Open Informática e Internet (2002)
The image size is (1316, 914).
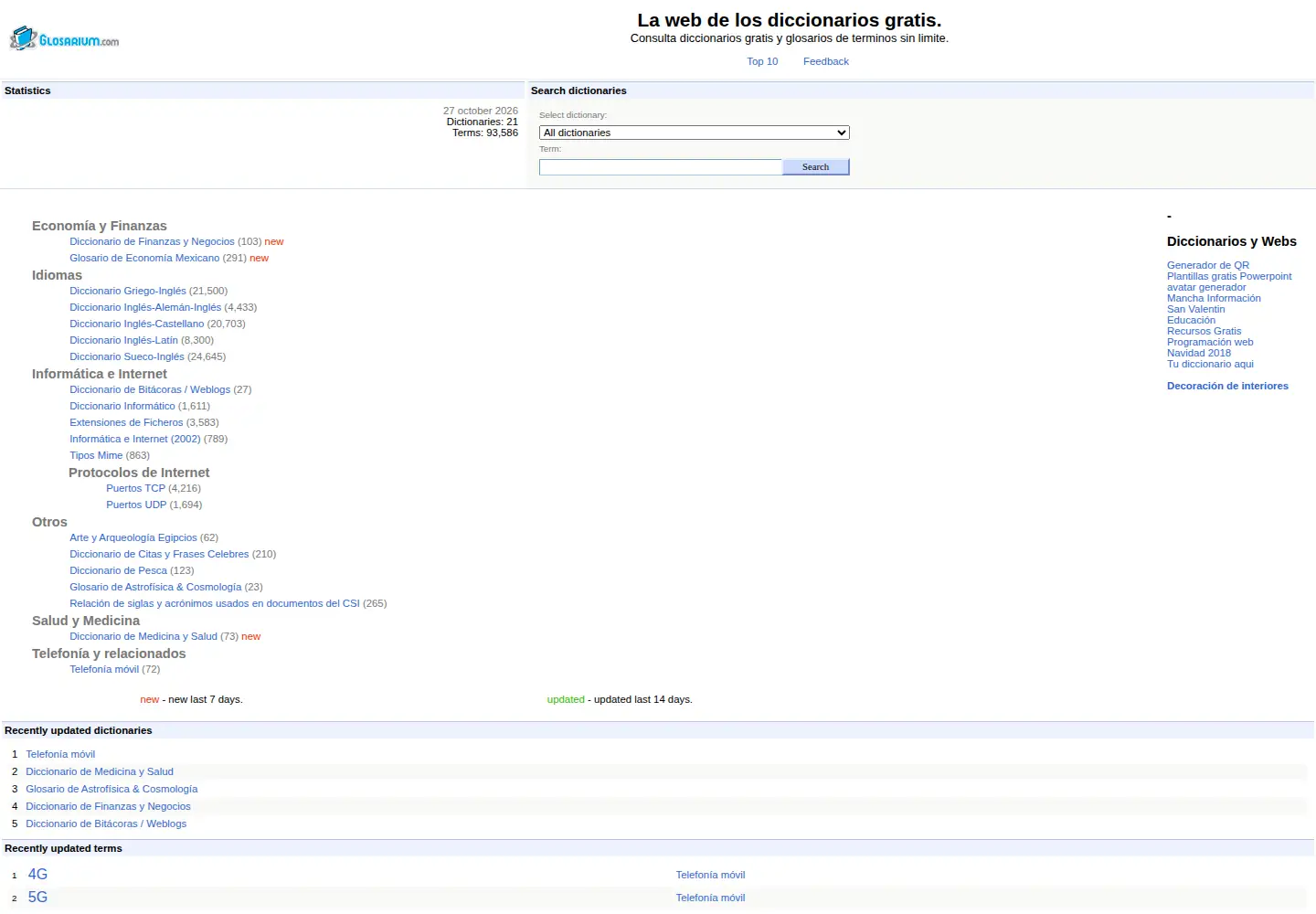click(x=135, y=439)
